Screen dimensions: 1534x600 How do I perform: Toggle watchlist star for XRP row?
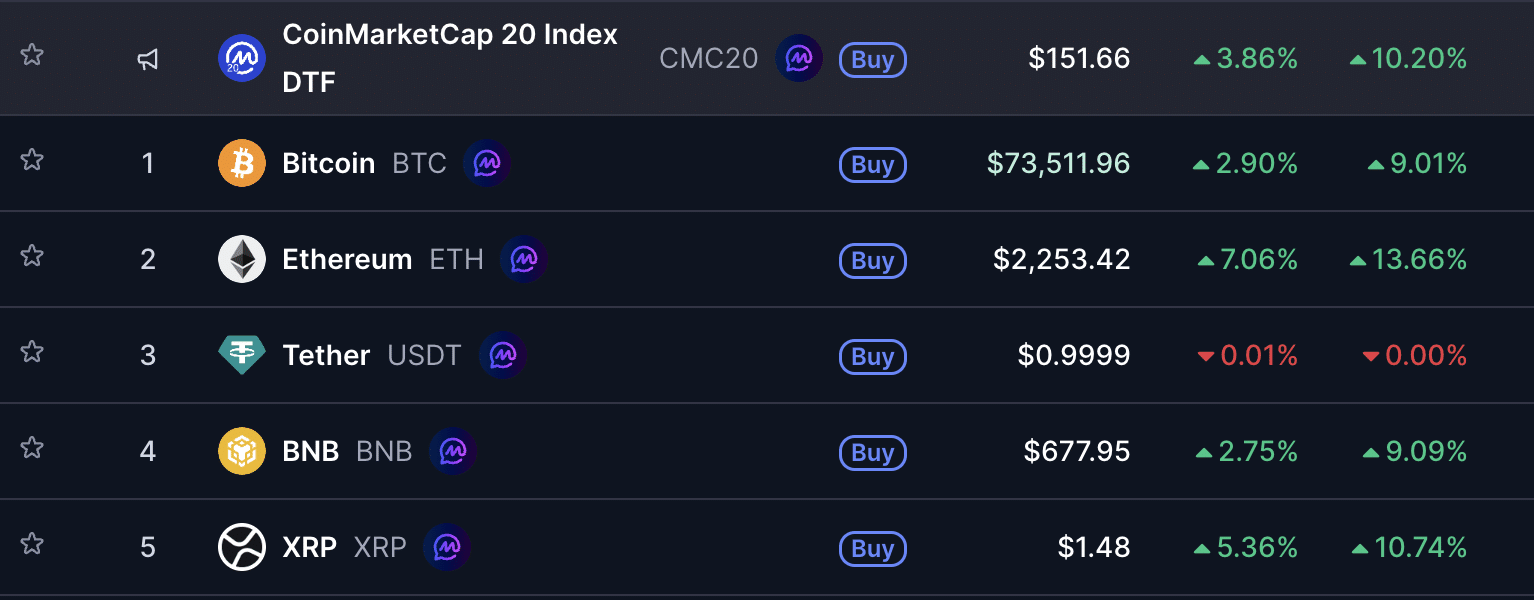[x=32, y=544]
